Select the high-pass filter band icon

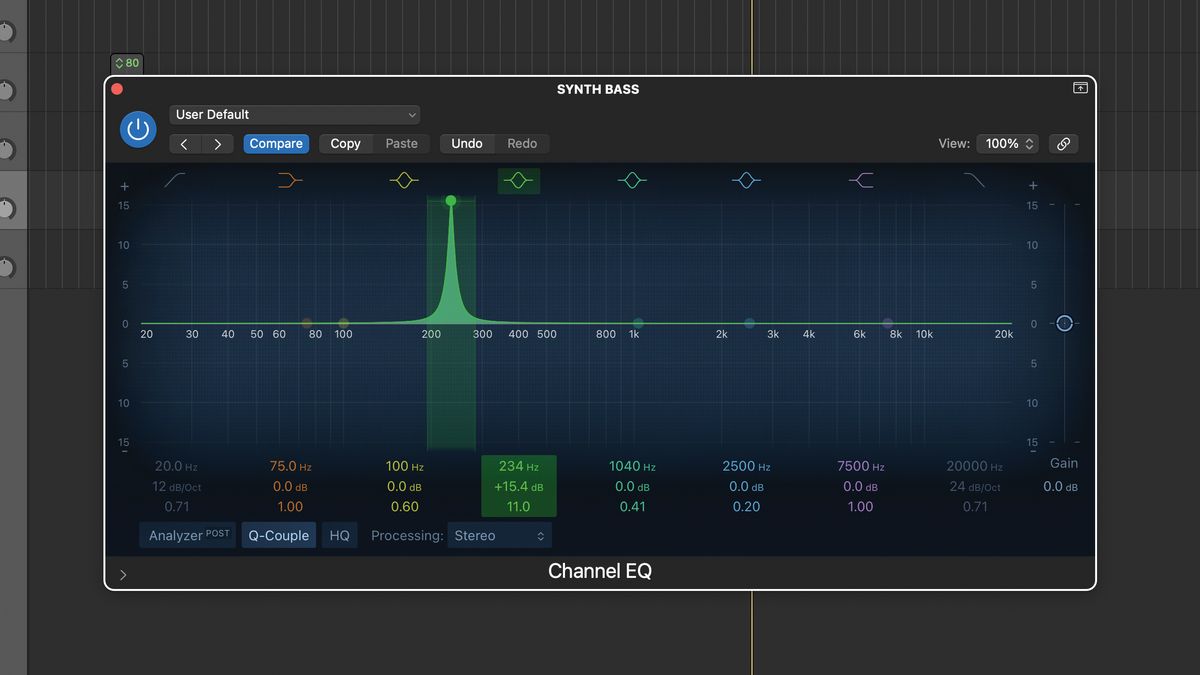point(175,180)
